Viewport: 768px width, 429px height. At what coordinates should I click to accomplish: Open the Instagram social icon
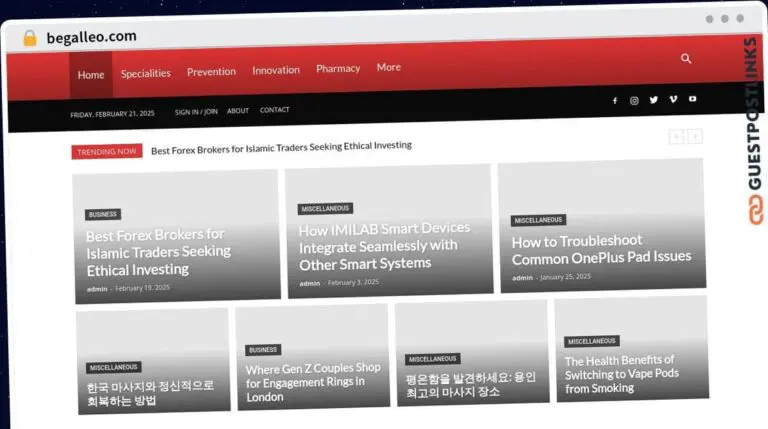634,100
